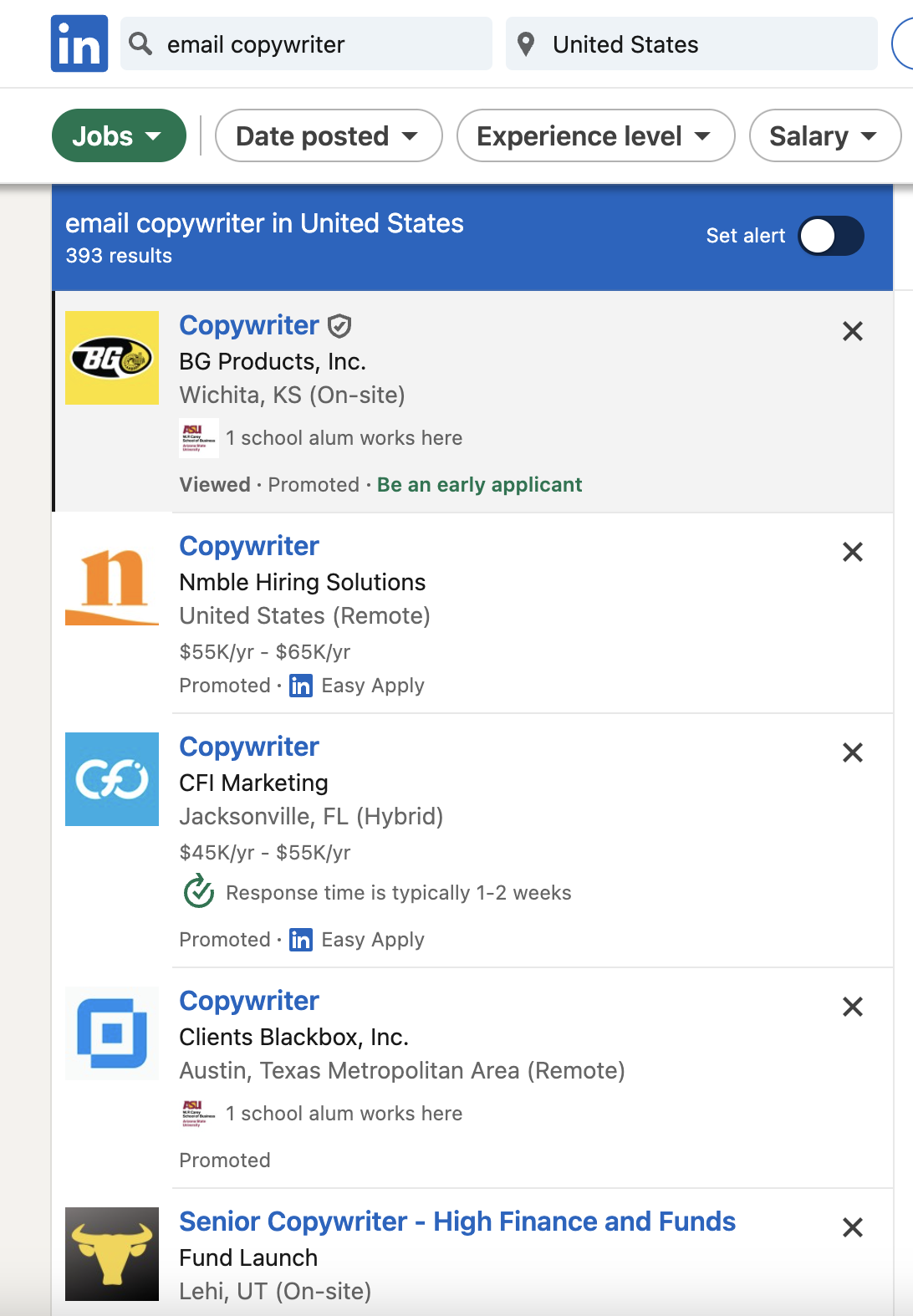Click the $45K/yr - $55K/yr salary text

click(265, 852)
